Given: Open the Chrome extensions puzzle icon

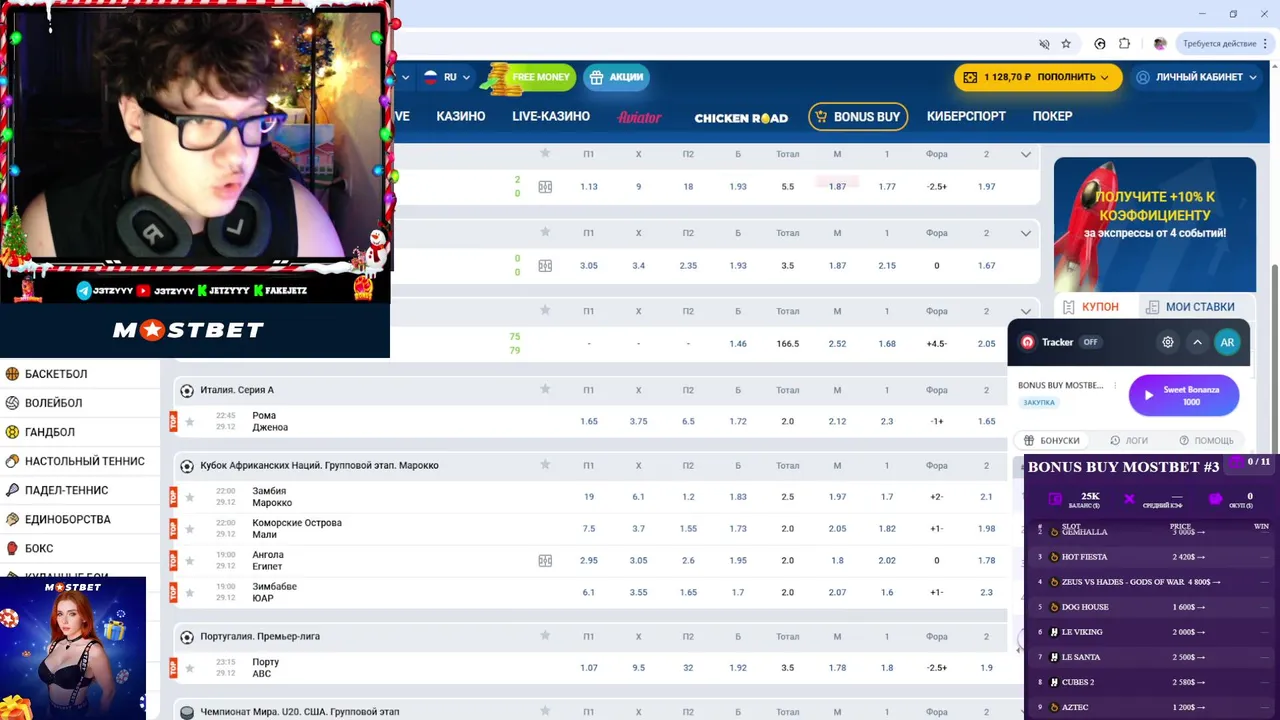Looking at the screenshot, I should tap(1124, 44).
